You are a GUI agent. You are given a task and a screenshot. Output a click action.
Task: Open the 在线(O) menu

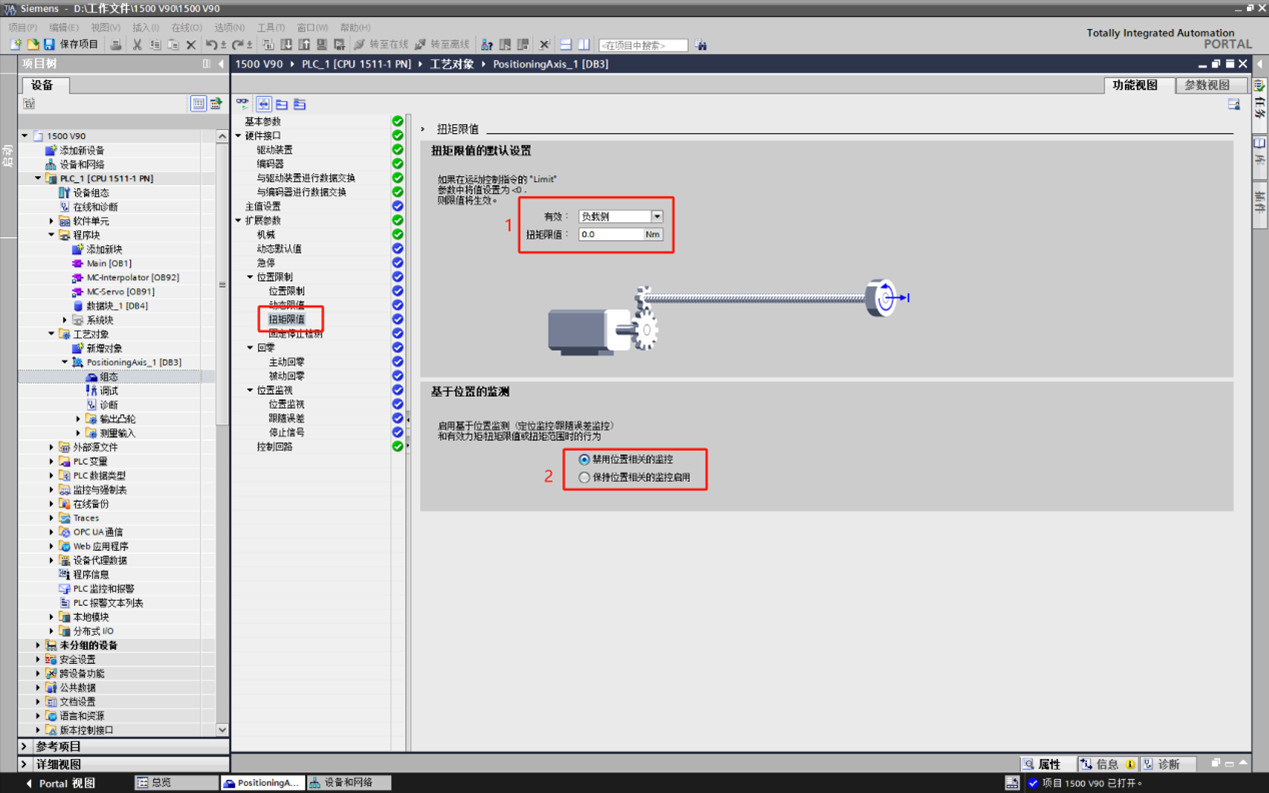(x=187, y=28)
